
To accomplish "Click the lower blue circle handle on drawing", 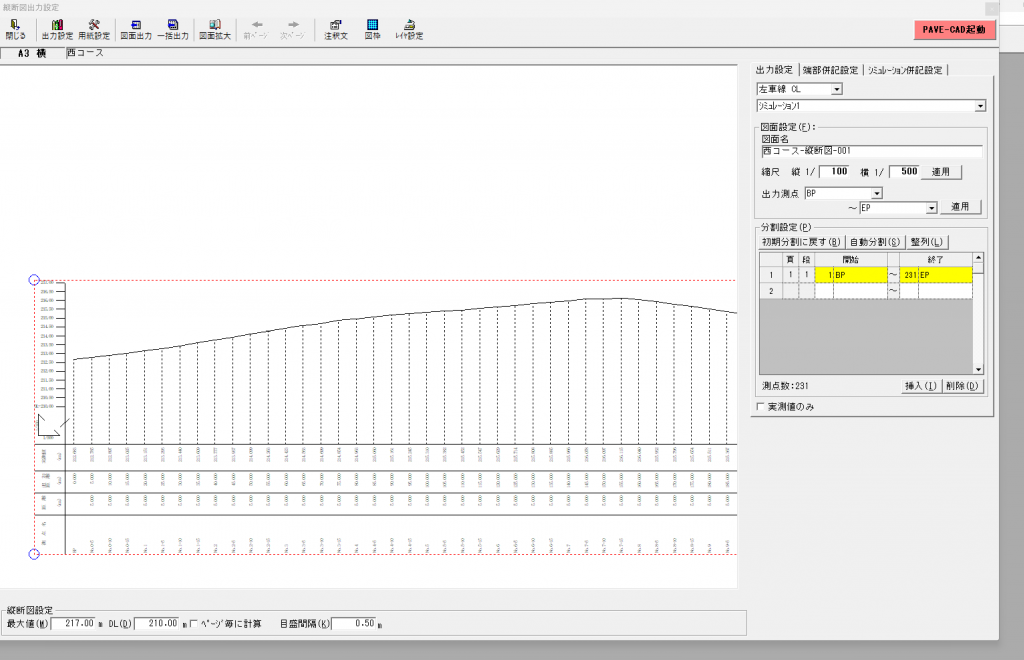I will [x=35, y=554].
